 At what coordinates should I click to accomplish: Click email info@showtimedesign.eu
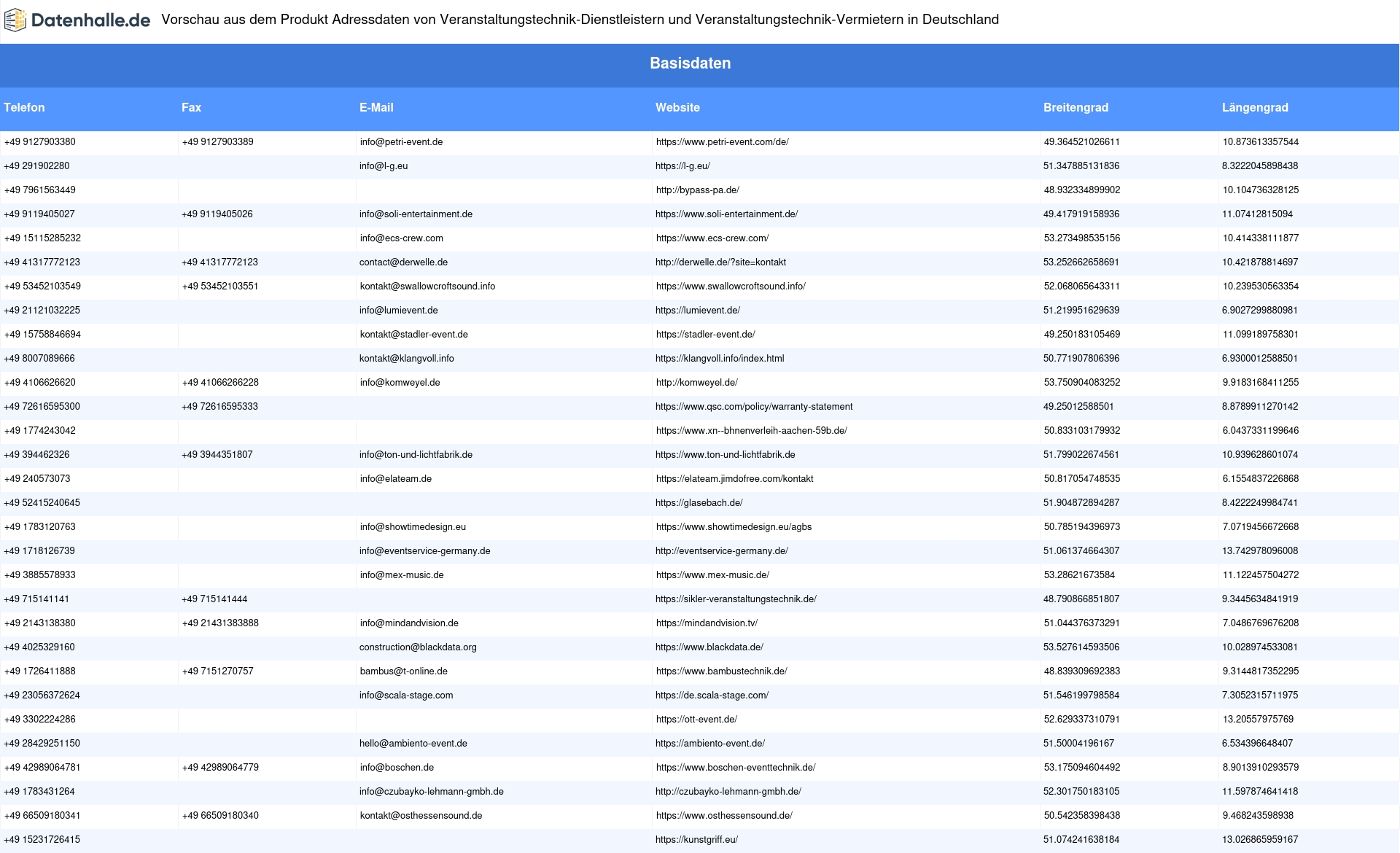coord(413,527)
